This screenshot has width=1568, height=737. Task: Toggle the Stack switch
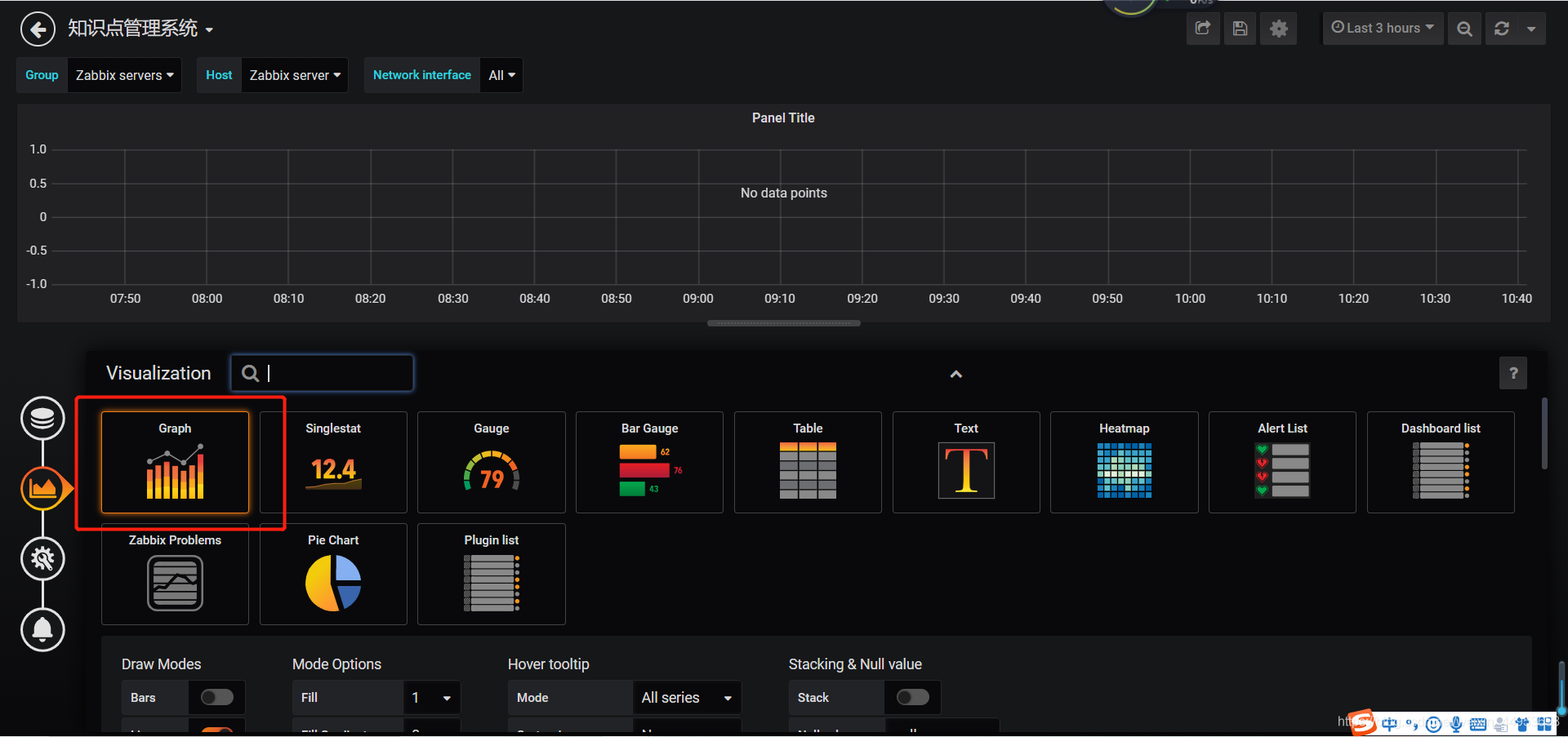[x=913, y=697]
